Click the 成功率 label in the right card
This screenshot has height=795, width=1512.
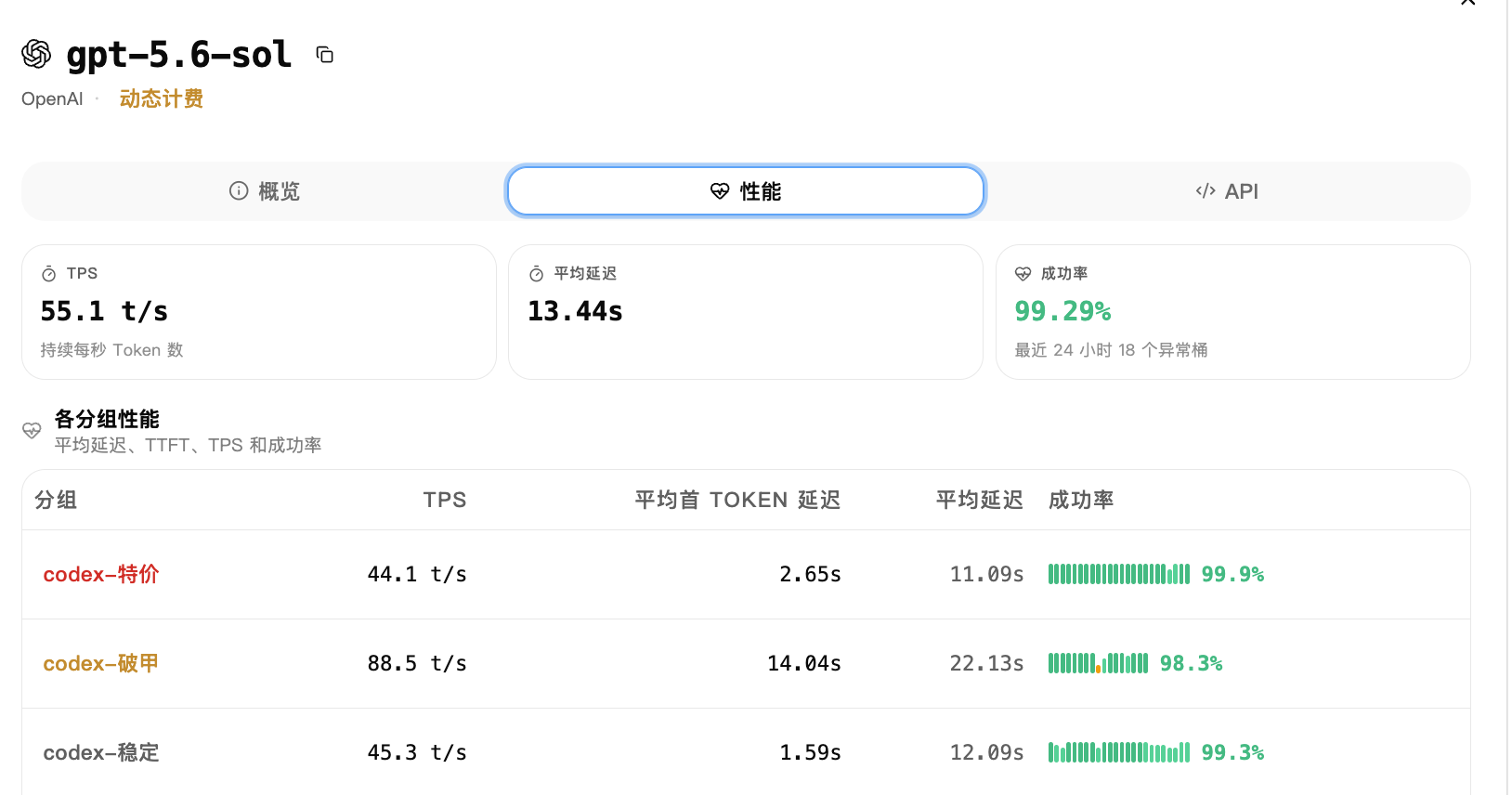[x=1064, y=274]
